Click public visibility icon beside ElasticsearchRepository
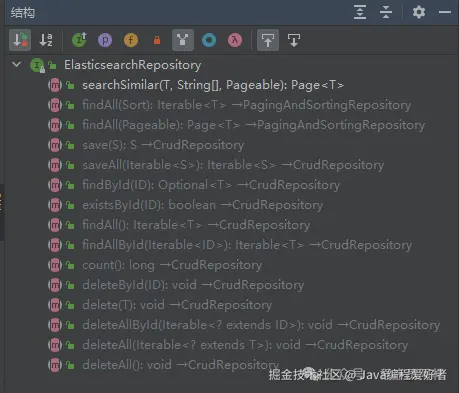 [52, 65]
